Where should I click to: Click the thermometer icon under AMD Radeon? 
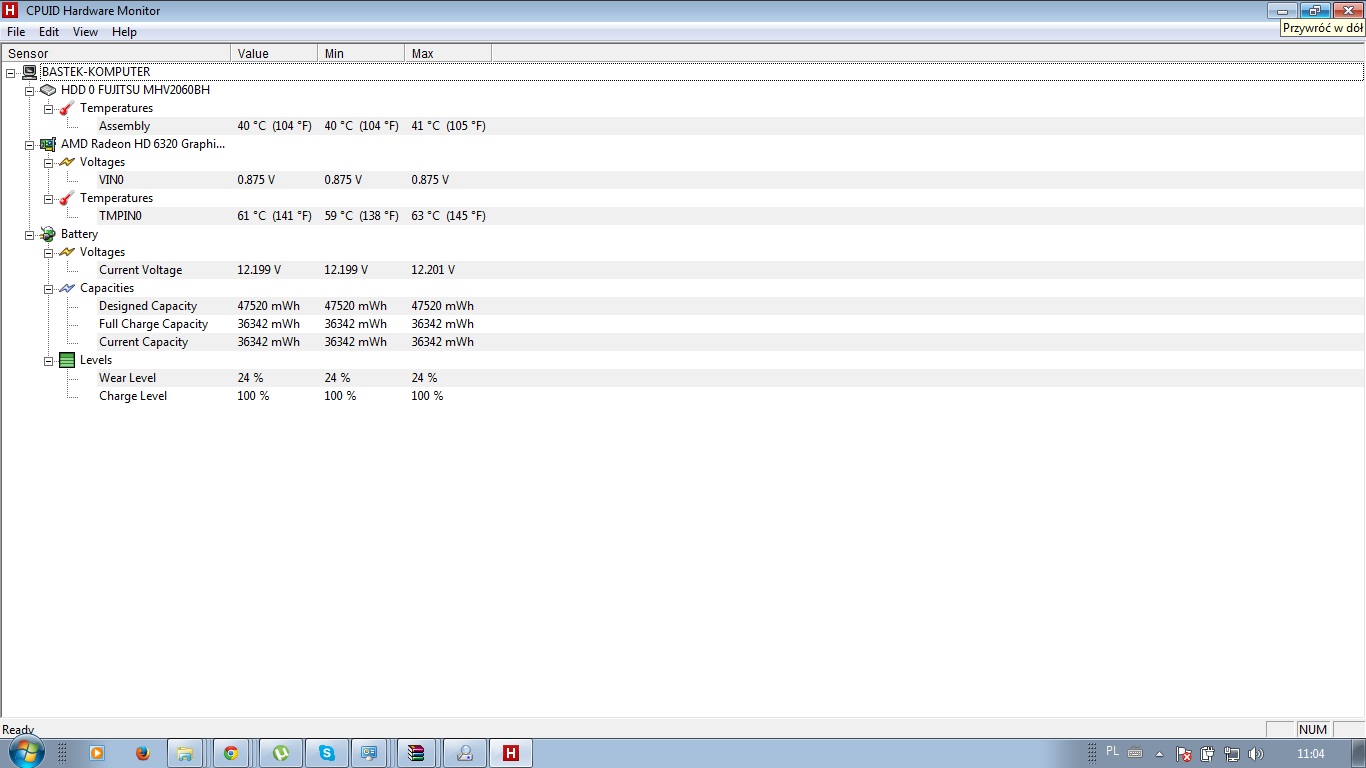click(67, 198)
